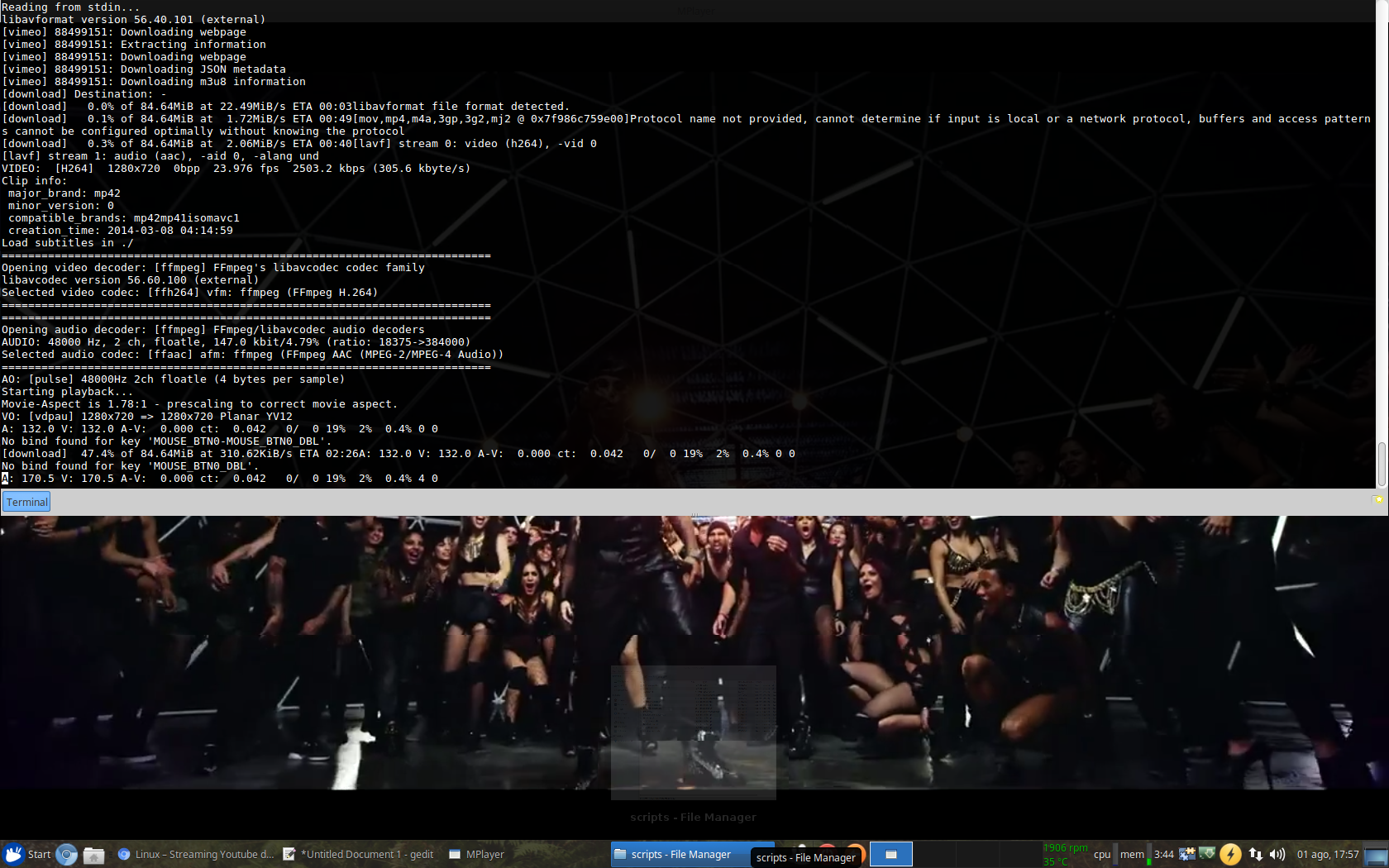
Task: Click the 'Extracting information' vimeo line
Action: point(134,45)
